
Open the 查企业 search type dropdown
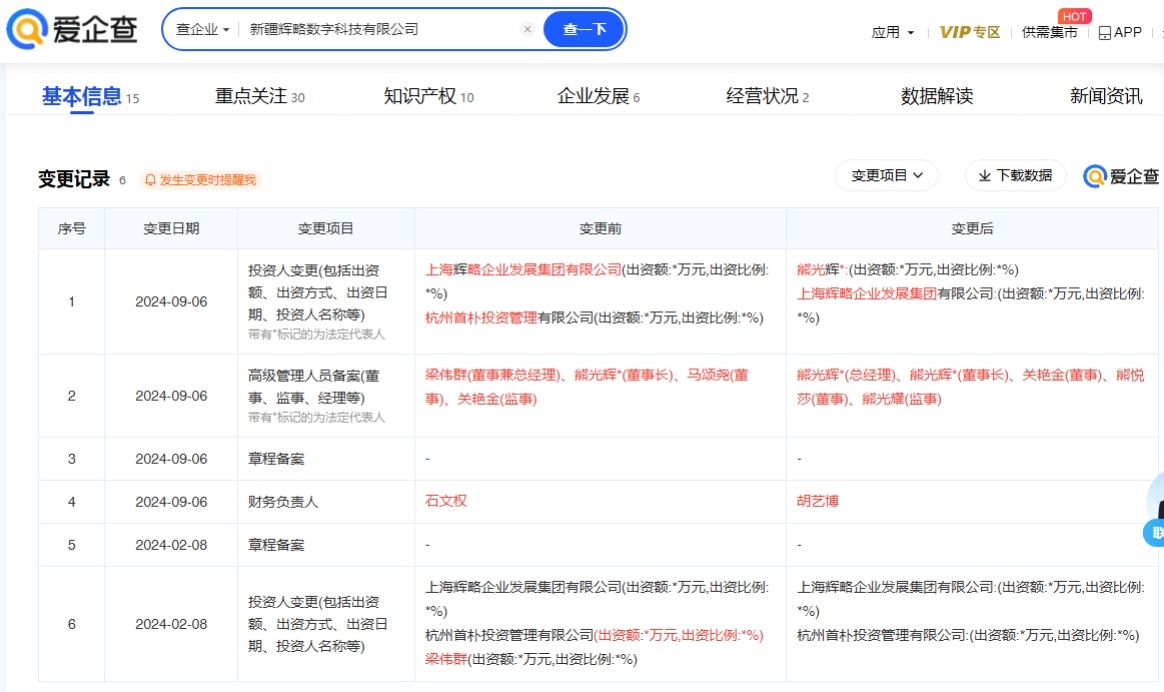[203, 29]
